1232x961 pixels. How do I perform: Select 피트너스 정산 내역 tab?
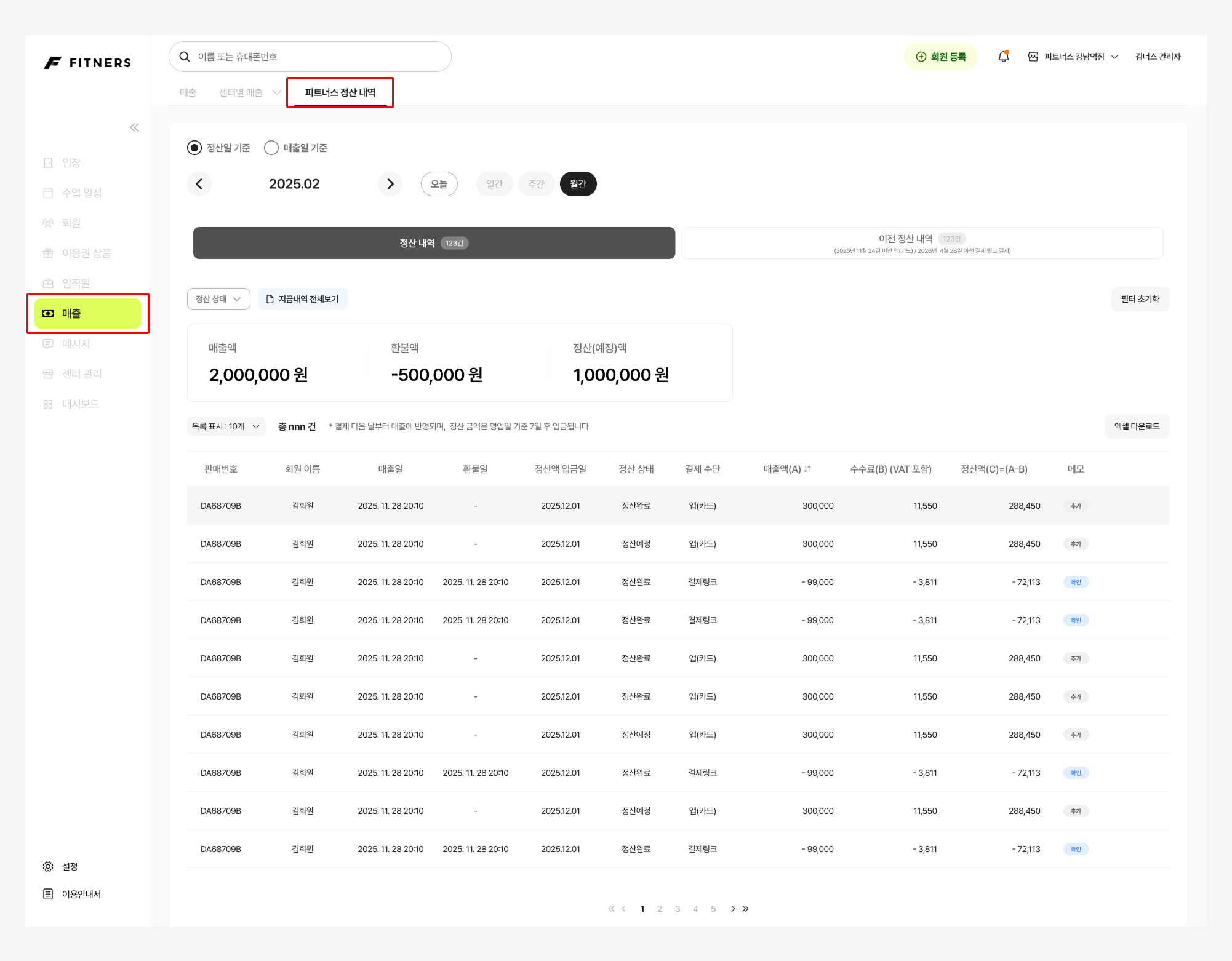(x=340, y=92)
